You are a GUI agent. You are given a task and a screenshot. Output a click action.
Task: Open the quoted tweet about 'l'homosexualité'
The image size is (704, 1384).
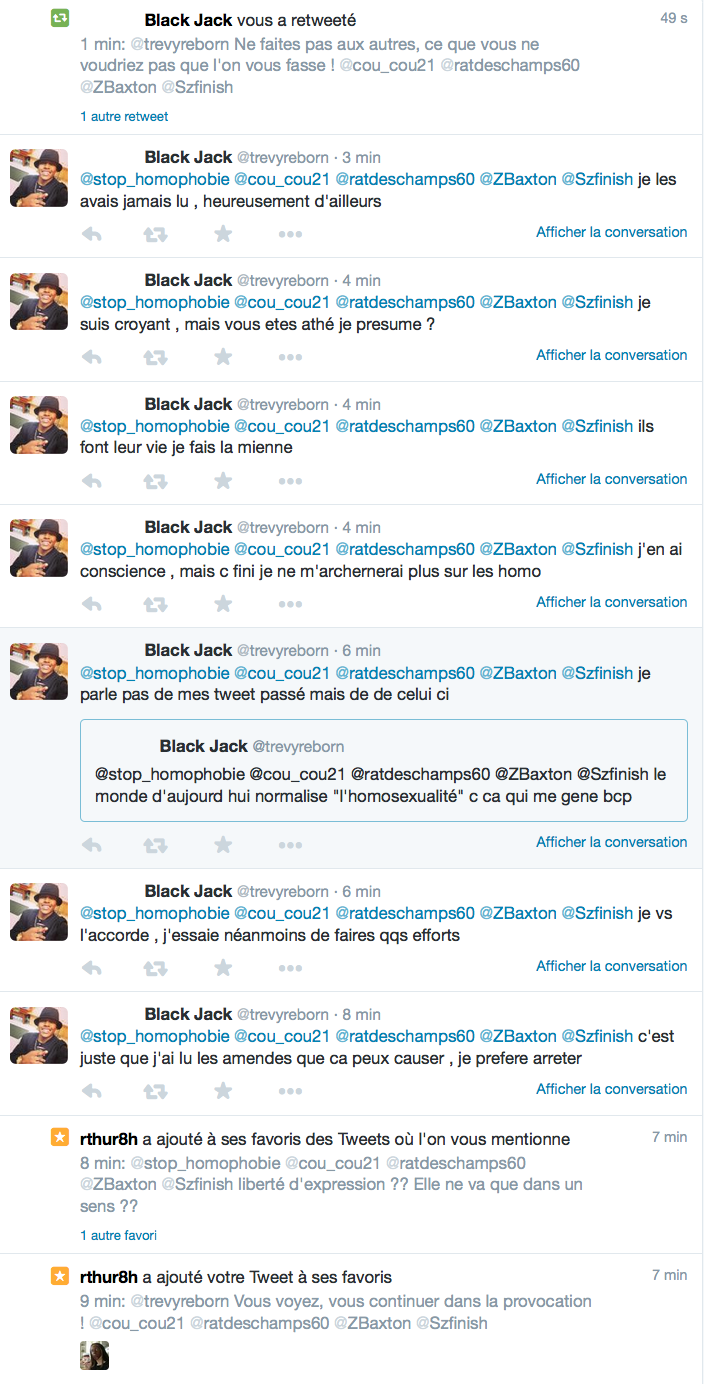384,770
